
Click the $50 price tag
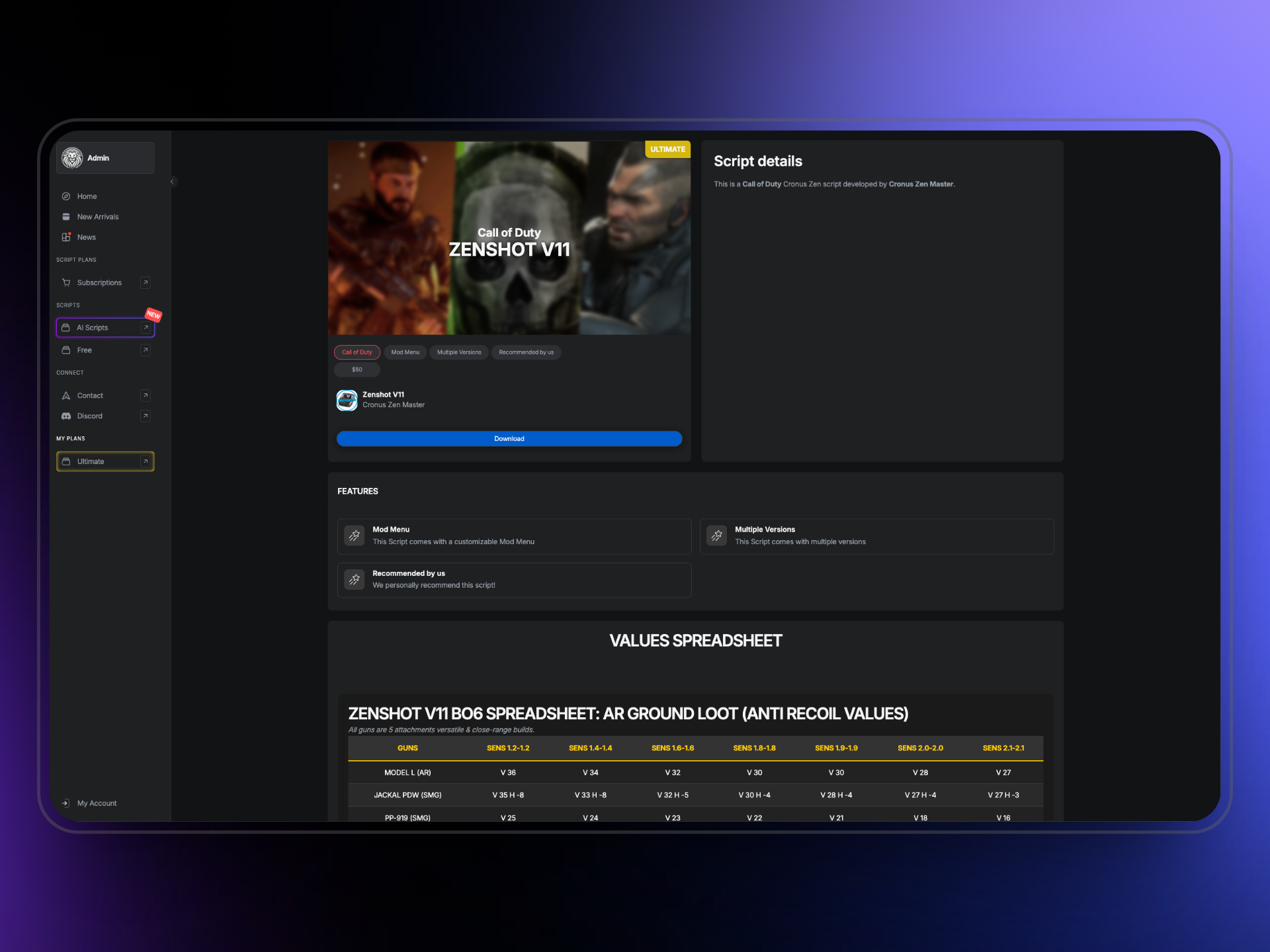357,370
